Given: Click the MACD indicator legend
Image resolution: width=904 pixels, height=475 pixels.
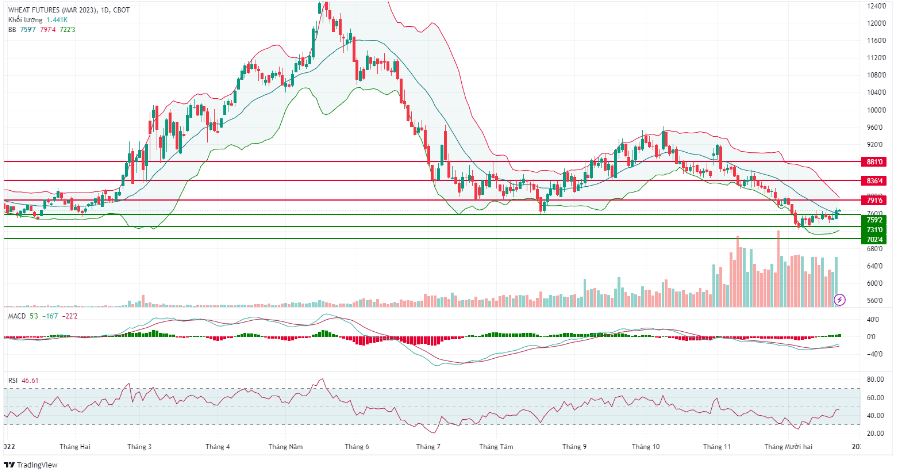Looking at the screenshot, I should pos(43,316).
